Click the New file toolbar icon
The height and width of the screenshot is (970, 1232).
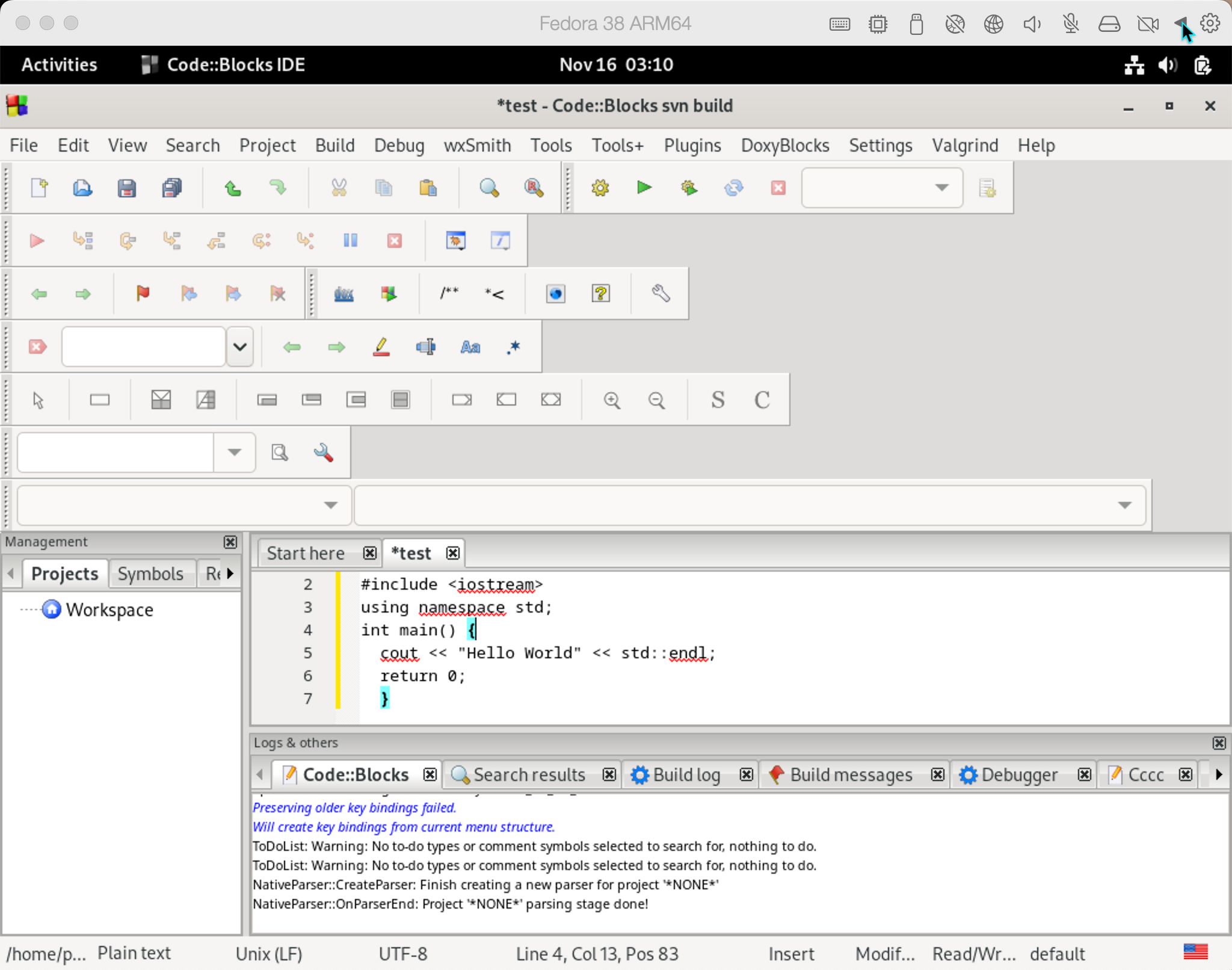pos(39,188)
